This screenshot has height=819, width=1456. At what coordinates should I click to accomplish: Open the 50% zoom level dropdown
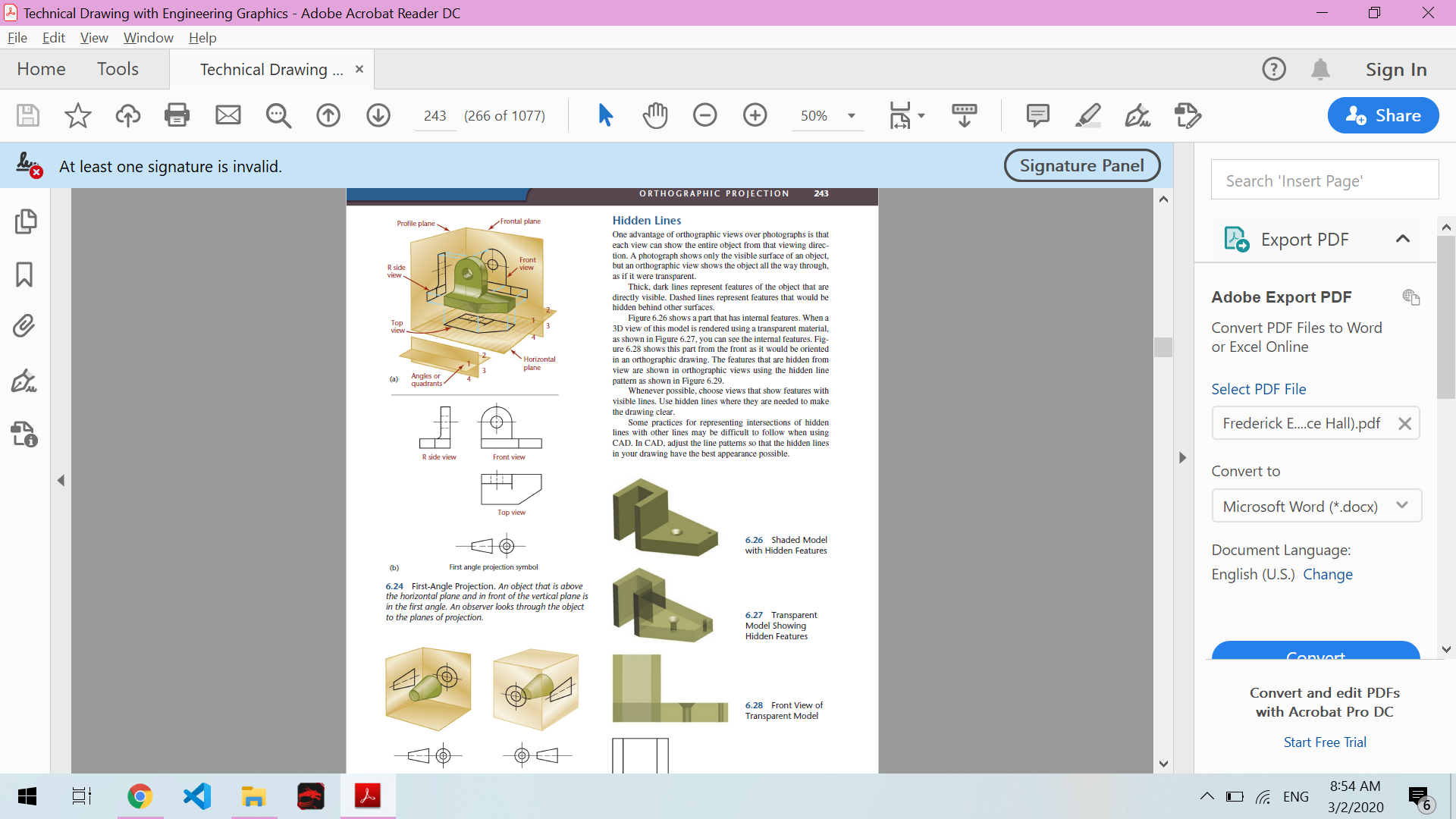851,116
